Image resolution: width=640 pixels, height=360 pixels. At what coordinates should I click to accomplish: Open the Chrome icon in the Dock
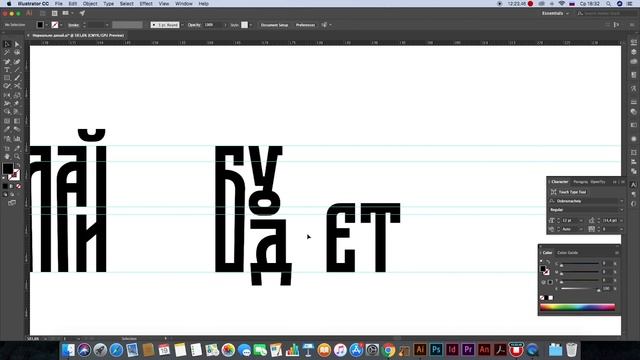(x=389, y=350)
